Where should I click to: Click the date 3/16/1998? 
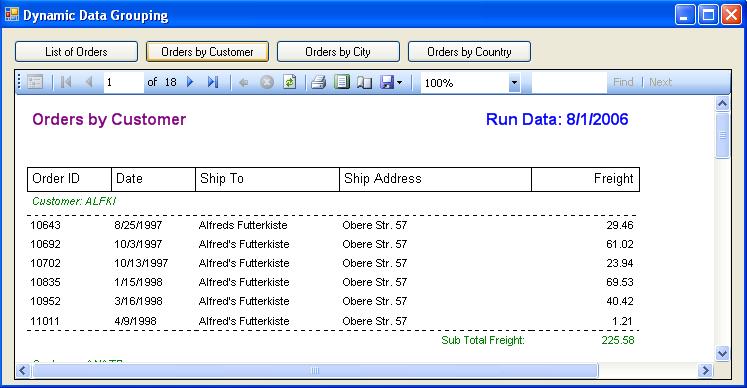(138, 301)
